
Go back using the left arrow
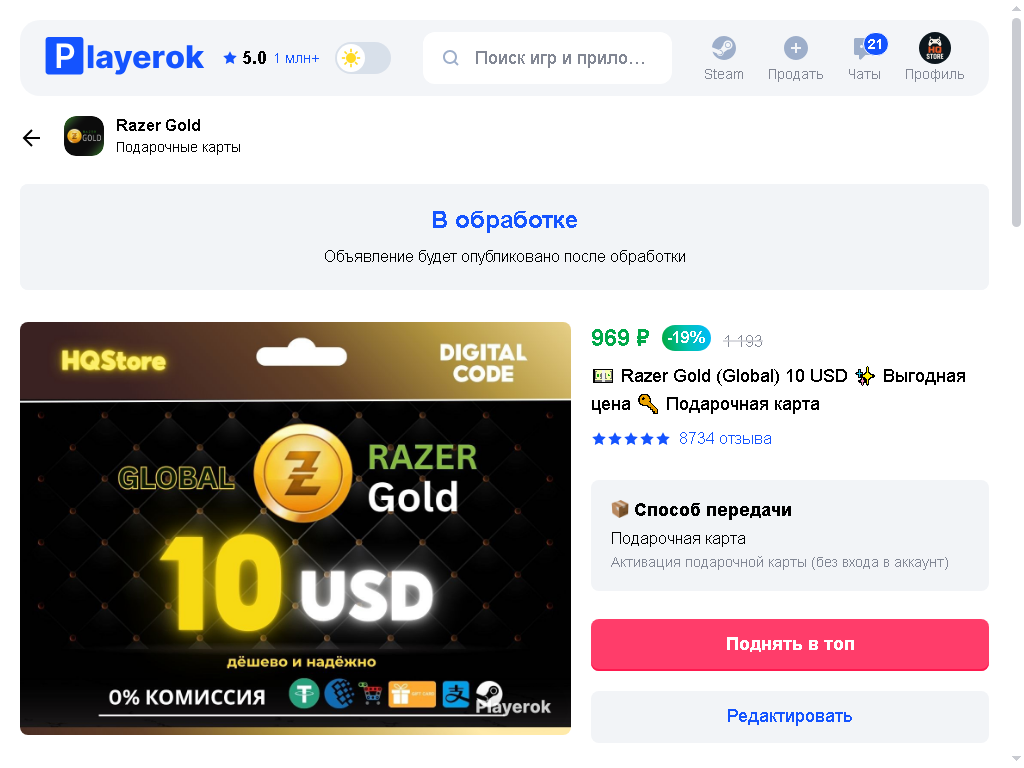click(x=31, y=137)
